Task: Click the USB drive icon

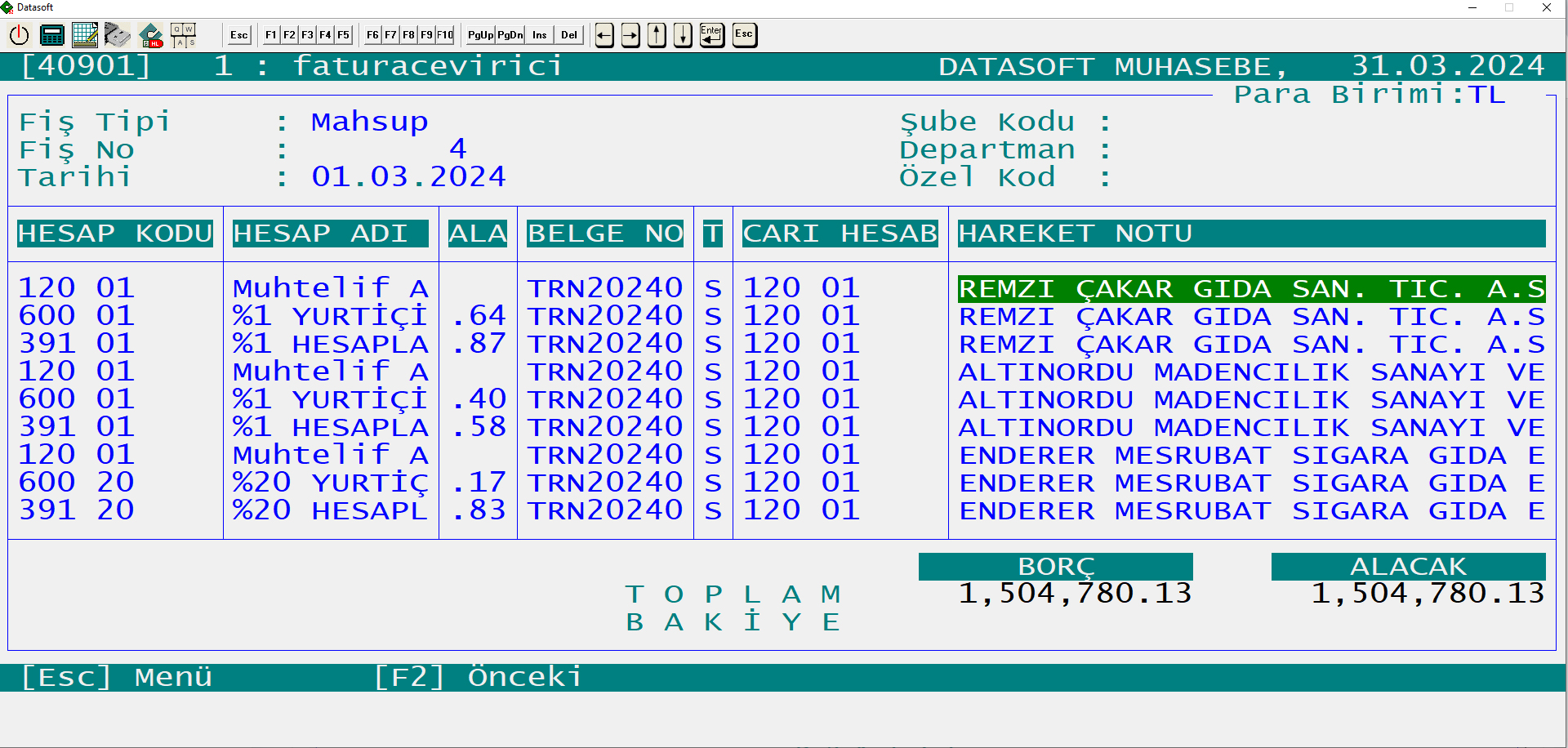Action: click(118, 35)
